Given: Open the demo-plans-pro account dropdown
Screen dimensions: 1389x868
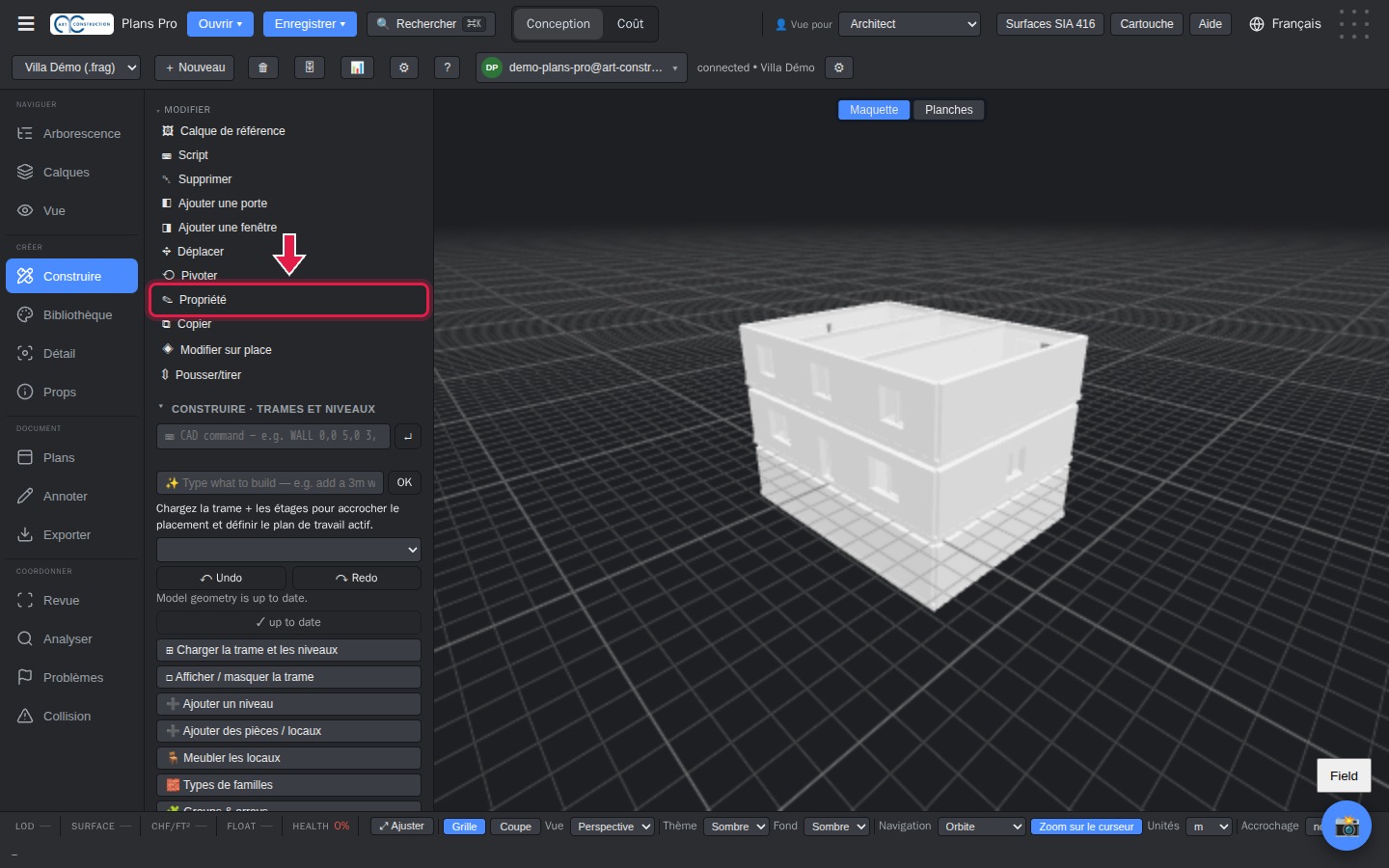Looking at the screenshot, I should click(582, 68).
